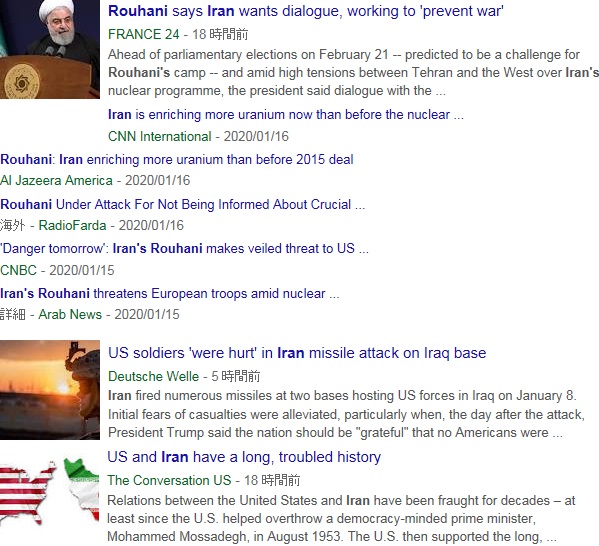Open 'Rouhani: Iran enriching more uranium than before 2015 deal'

point(177,159)
